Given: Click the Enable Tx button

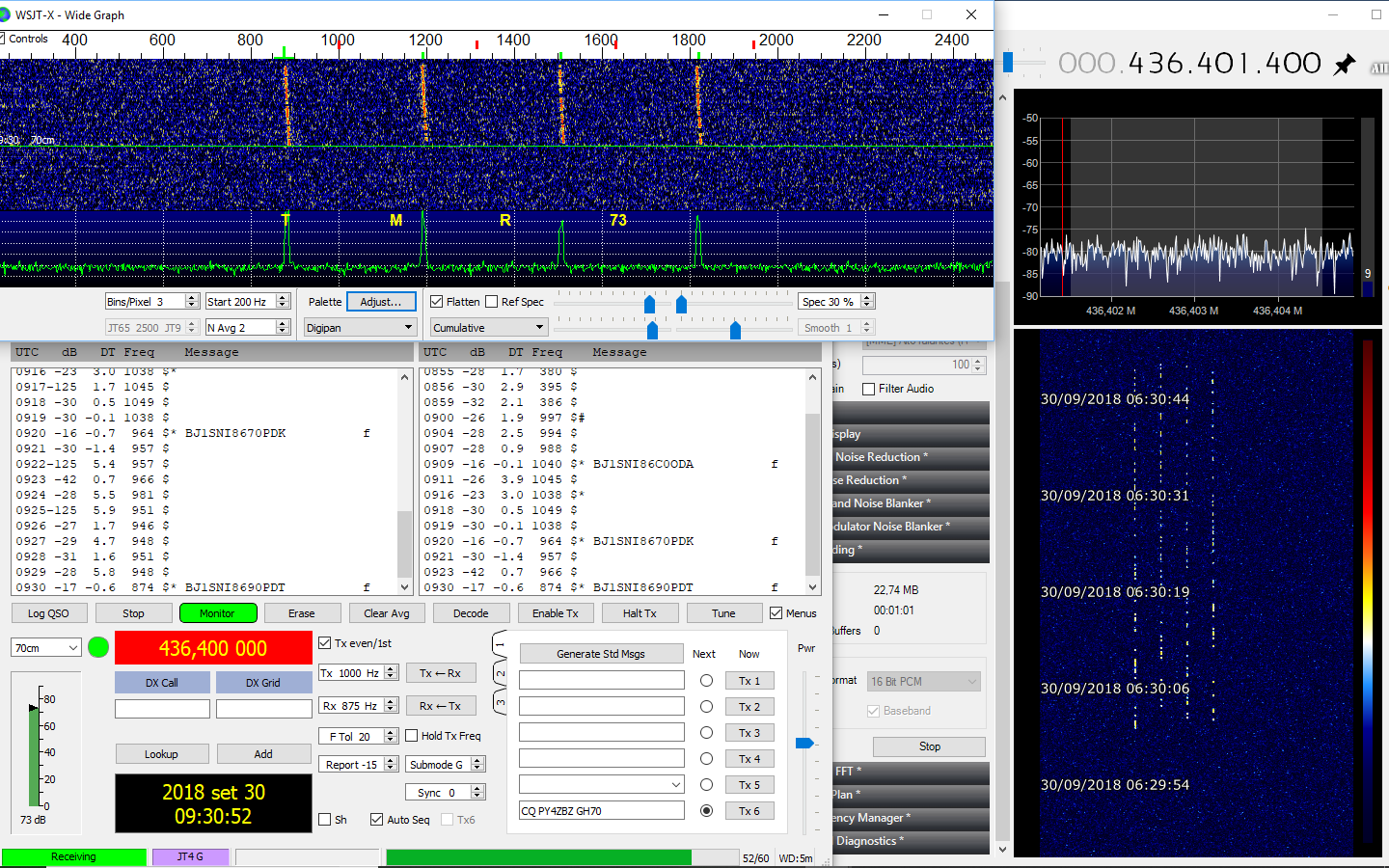Looking at the screenshot, I should [x=555, y=613].
